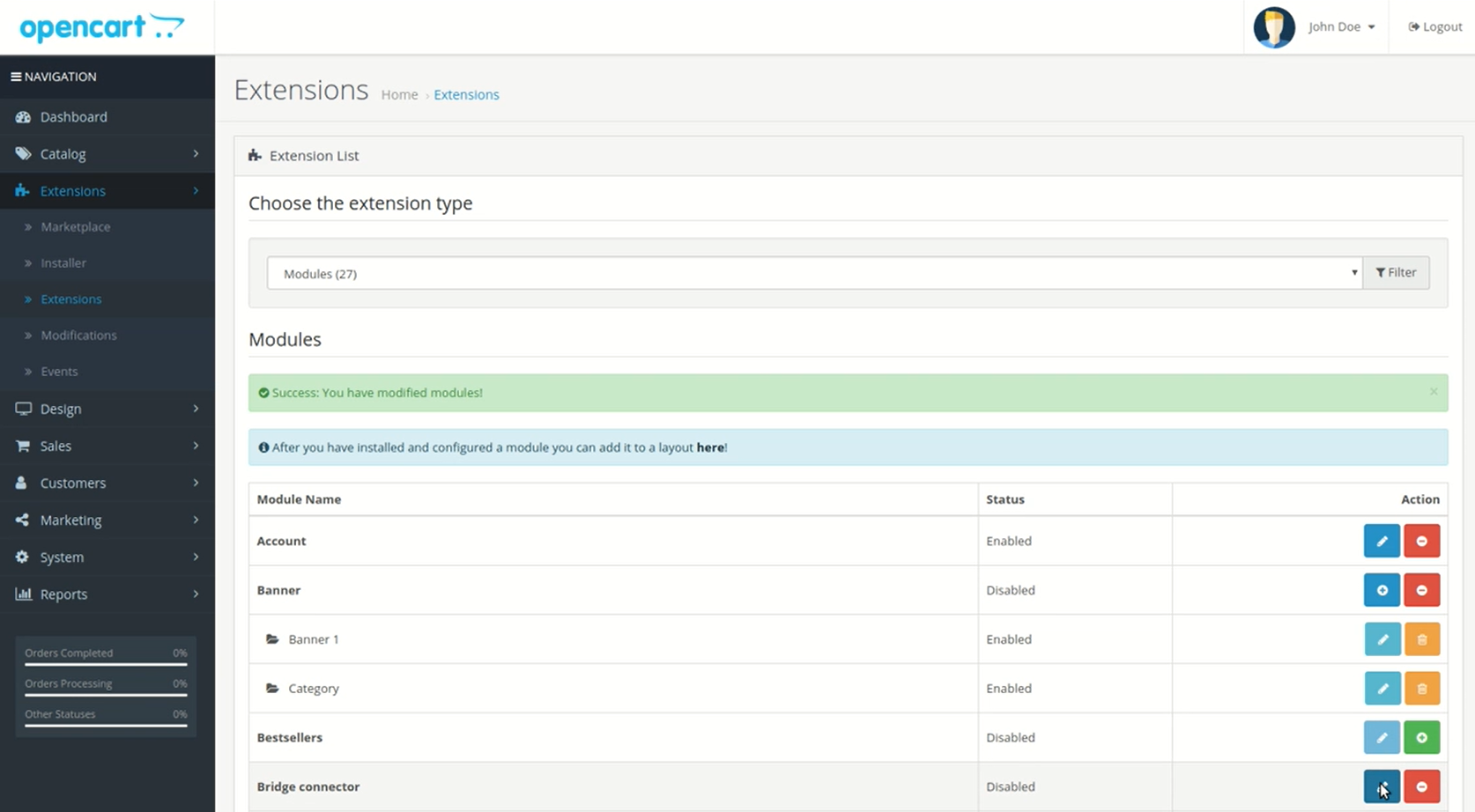Screen dimensions: 1475x812
Task: Edit the Category banner module
Action: pos(1381,689)
